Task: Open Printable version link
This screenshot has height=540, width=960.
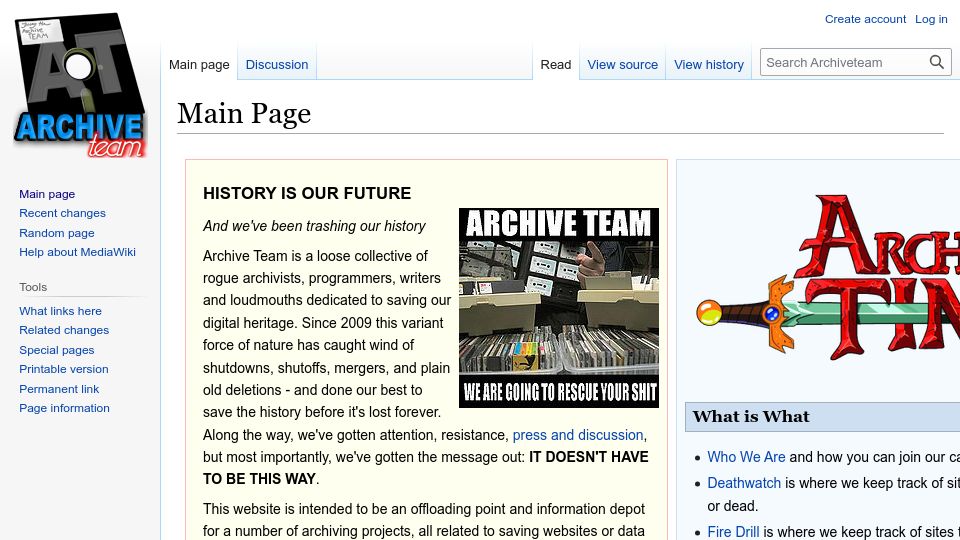Action: pyautogui.click(x=64, y=369)
